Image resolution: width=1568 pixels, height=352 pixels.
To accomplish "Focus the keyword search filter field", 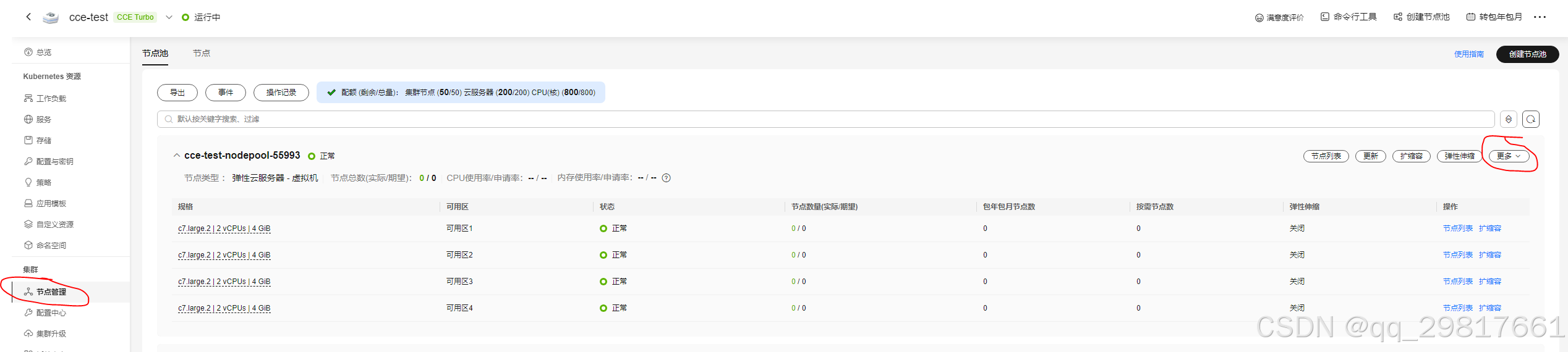I will tap(826, 119).
